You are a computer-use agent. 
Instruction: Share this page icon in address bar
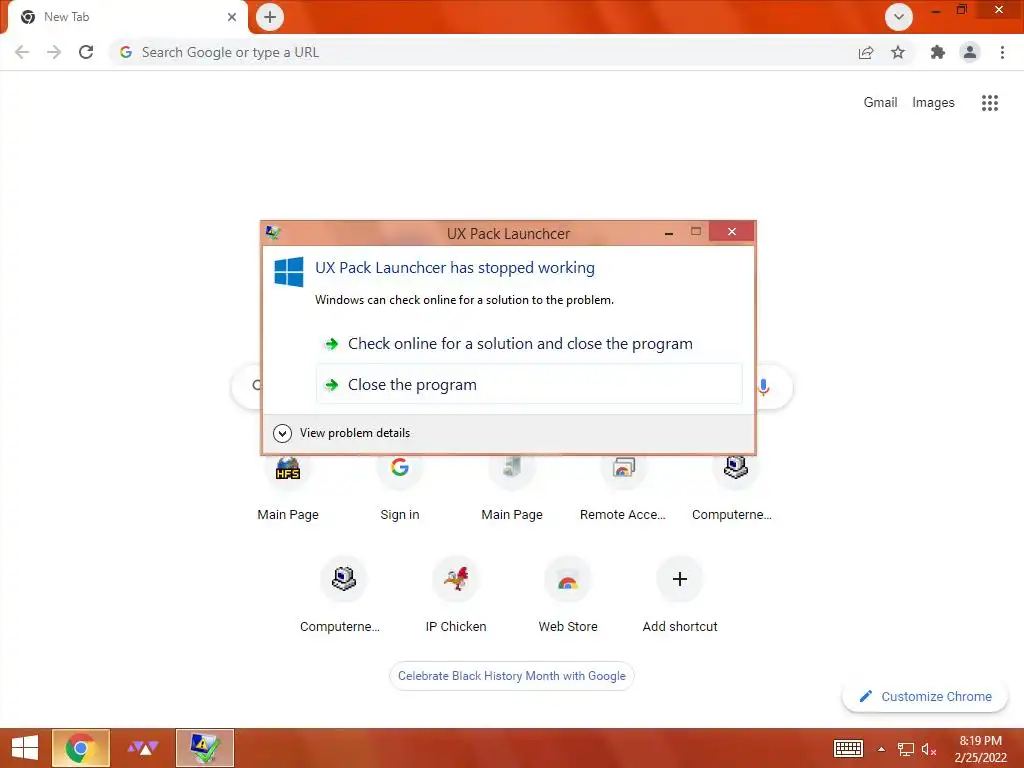click(866, 52)
